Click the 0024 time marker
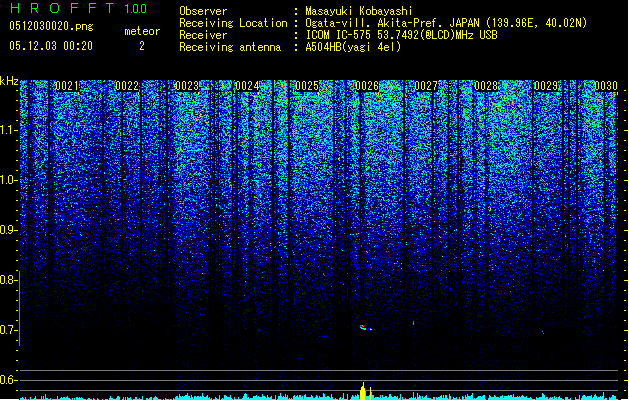629x400 pixels. coord(247,86)
